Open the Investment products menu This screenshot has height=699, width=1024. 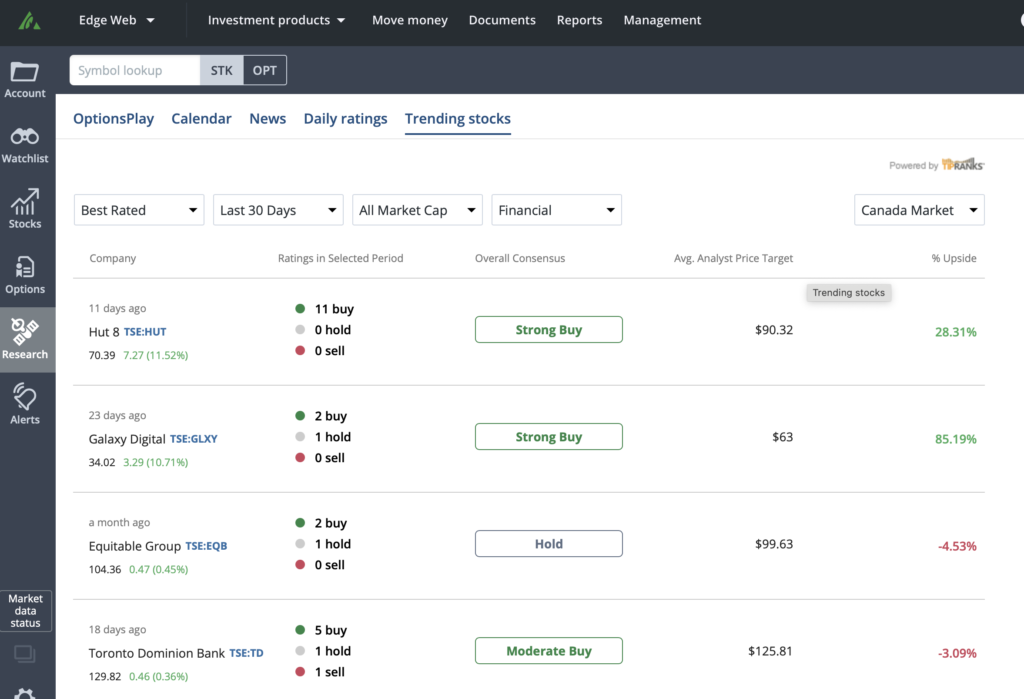tap(276, 20)
